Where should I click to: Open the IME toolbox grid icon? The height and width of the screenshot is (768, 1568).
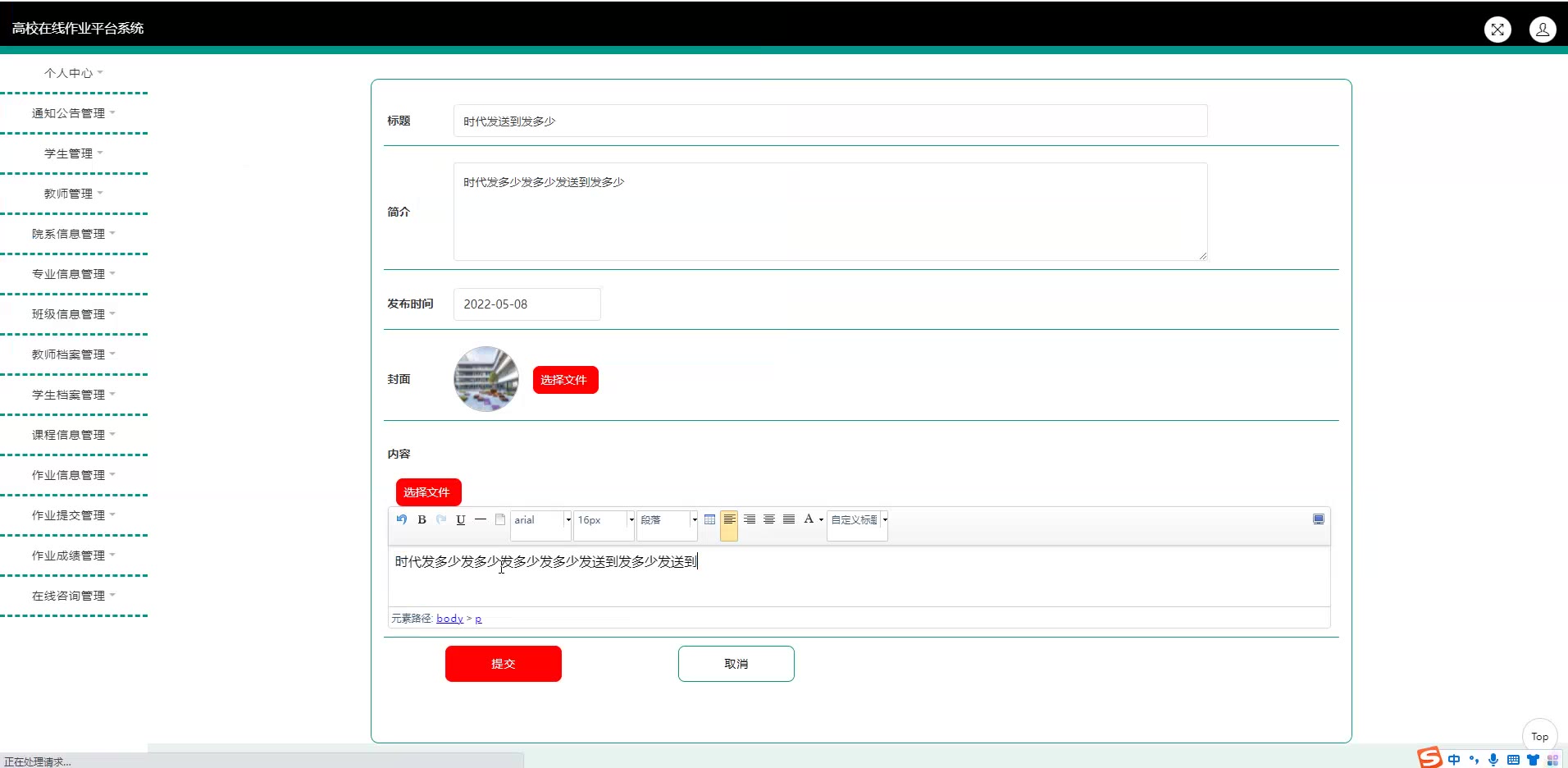pos(1552,760)
